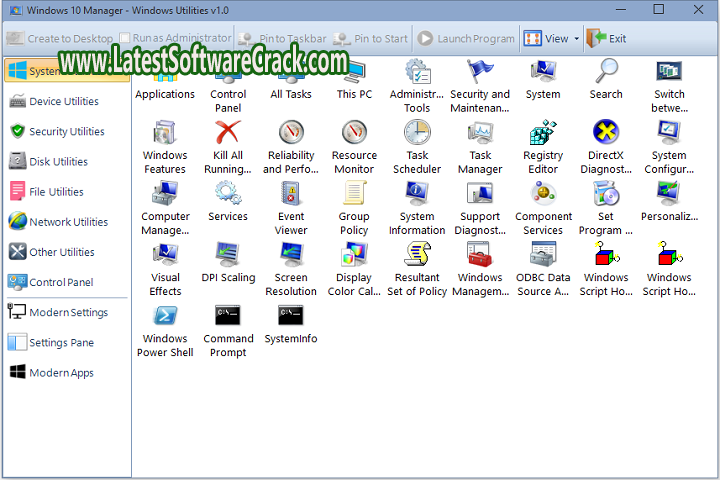Open the System icon in the grid
The width and height of the screenshot is (720, 480).
click(543, 79)
